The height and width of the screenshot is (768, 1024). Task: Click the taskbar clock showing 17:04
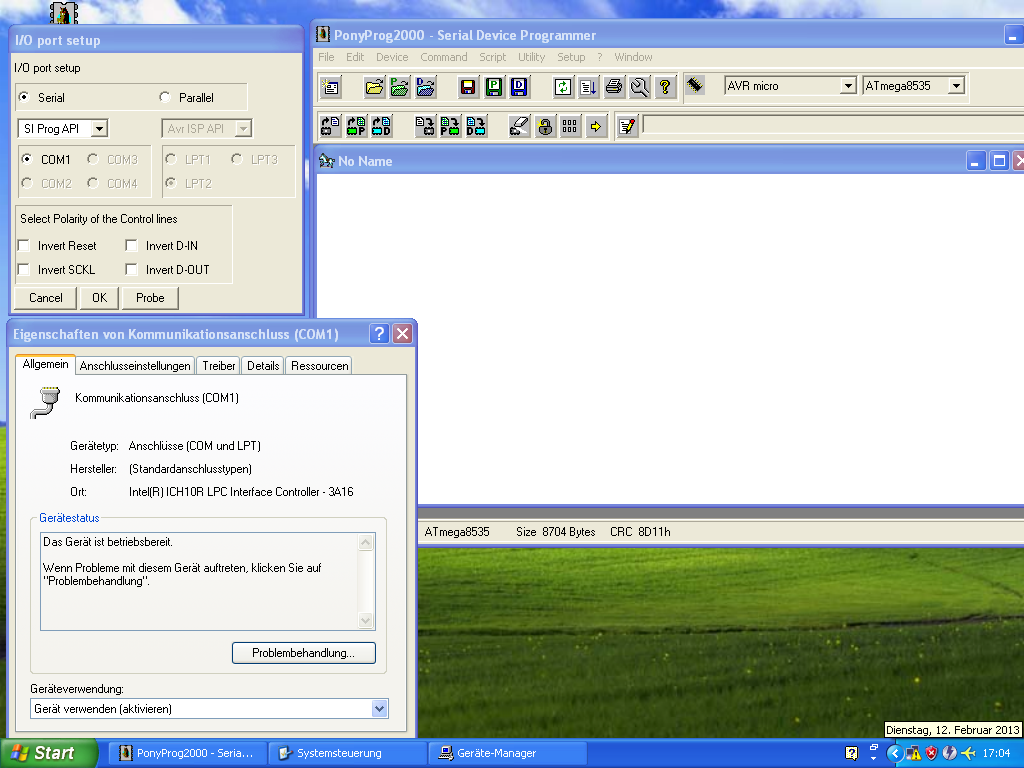[996, 754]
